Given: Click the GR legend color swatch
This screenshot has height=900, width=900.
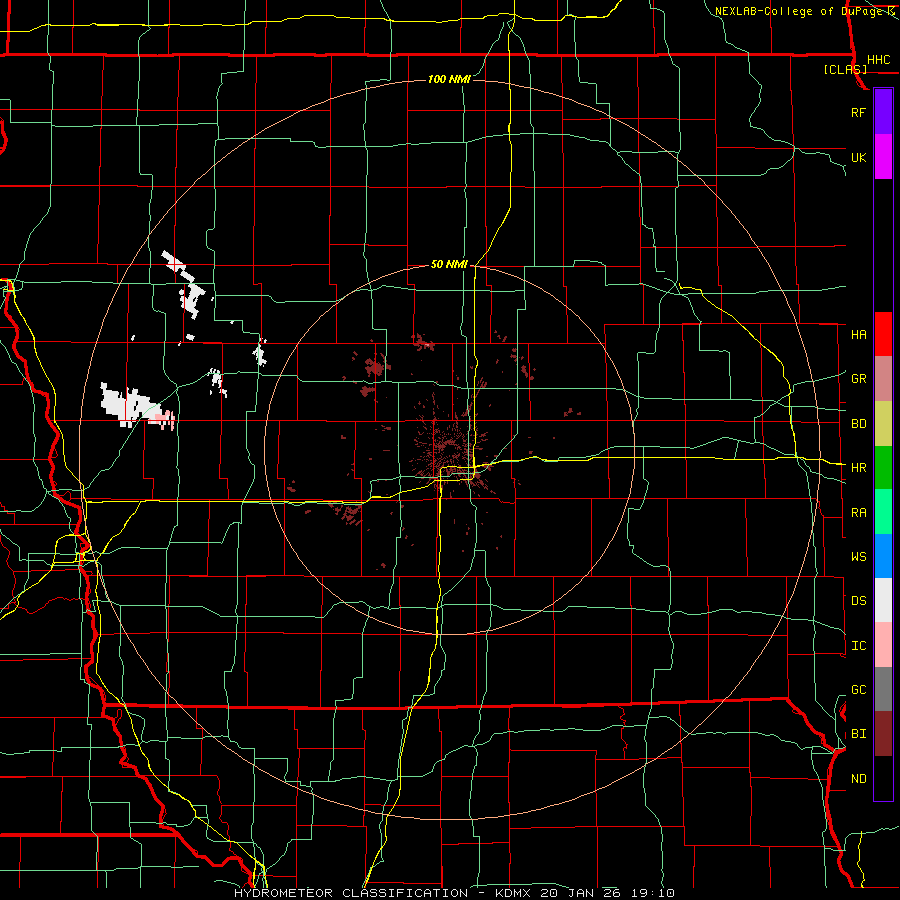Looking at the screenshot, I should click(883, 379).
